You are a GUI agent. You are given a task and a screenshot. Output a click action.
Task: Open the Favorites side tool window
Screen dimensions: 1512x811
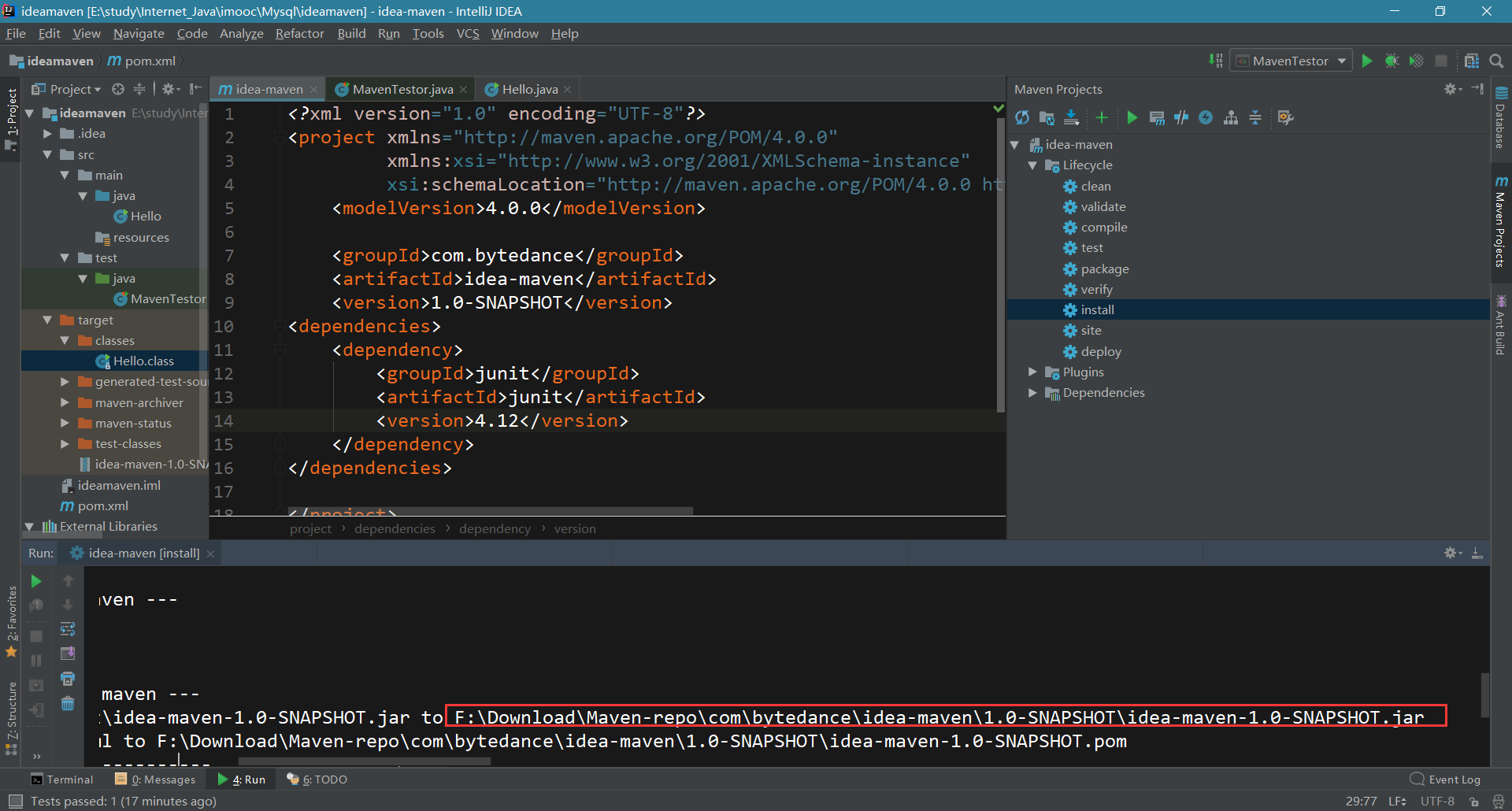[11, 622]
